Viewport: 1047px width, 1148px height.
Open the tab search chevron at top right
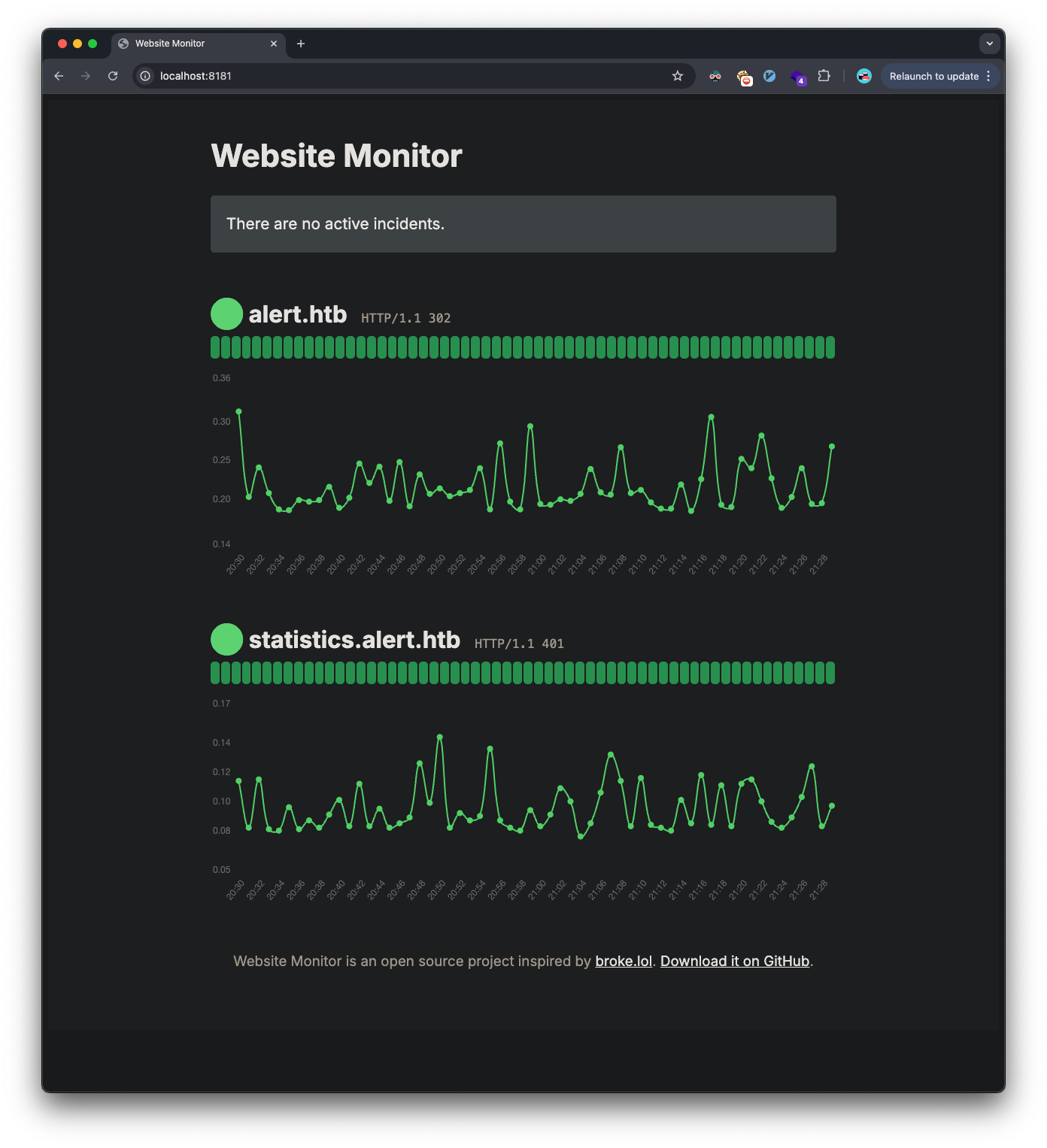[x=988, y=43]
